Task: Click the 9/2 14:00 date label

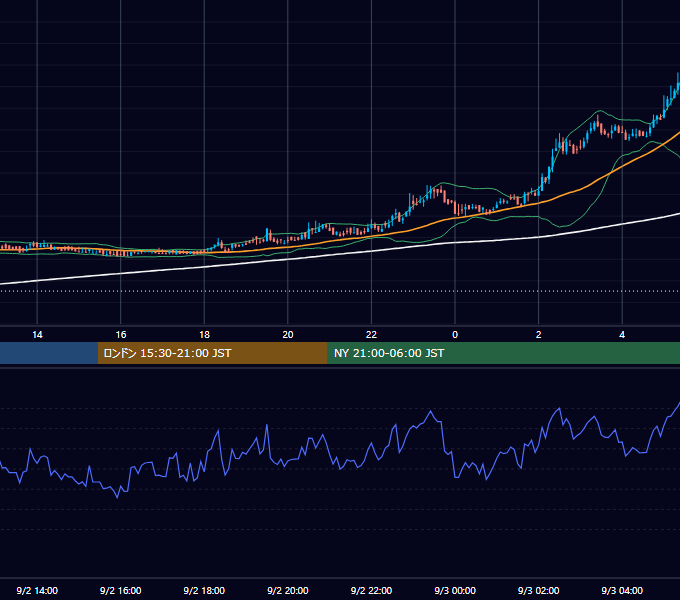Action: pyautogui.click(x=37, y=590)
